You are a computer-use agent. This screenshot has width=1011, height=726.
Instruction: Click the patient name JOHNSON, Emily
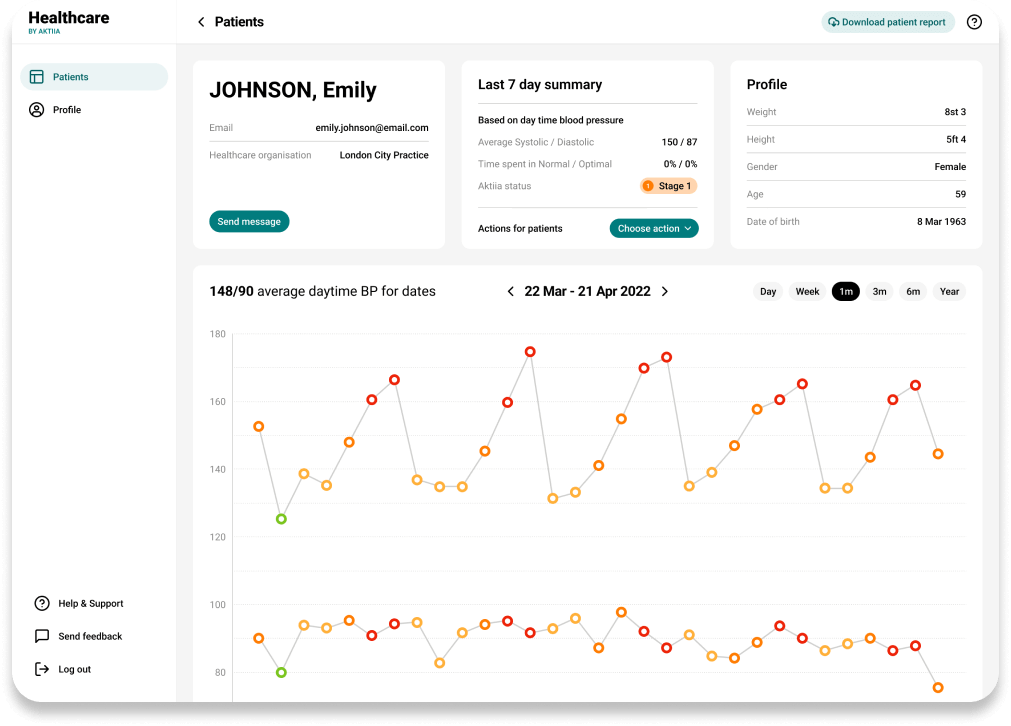point(293,90)
